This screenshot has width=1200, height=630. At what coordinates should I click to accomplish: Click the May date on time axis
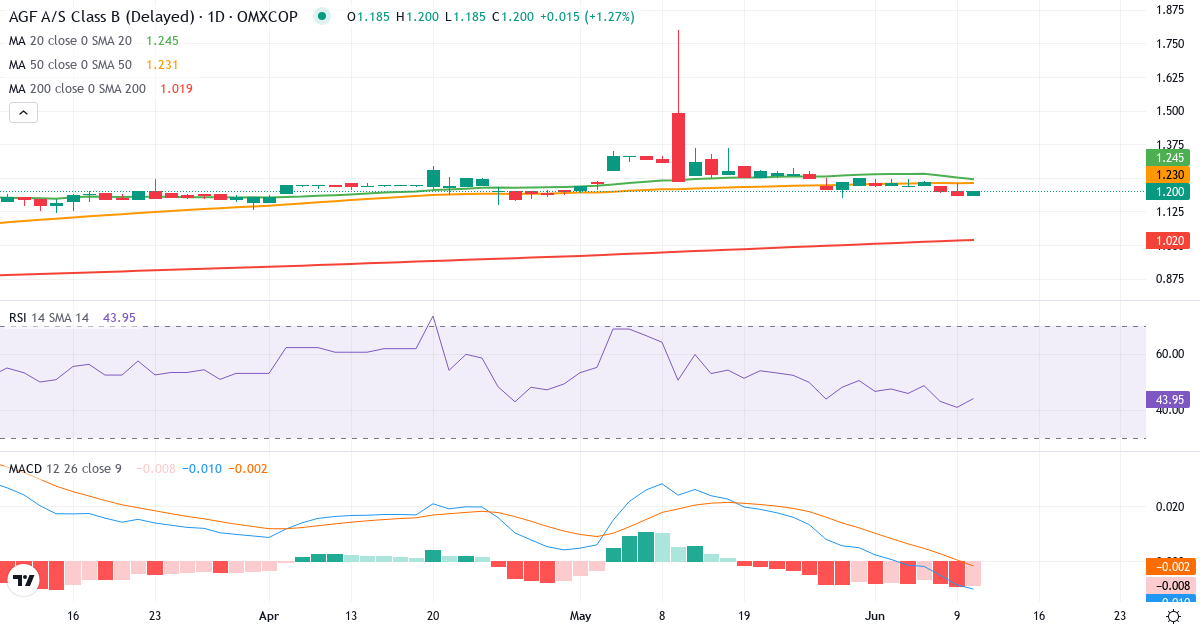click(582, 616)
